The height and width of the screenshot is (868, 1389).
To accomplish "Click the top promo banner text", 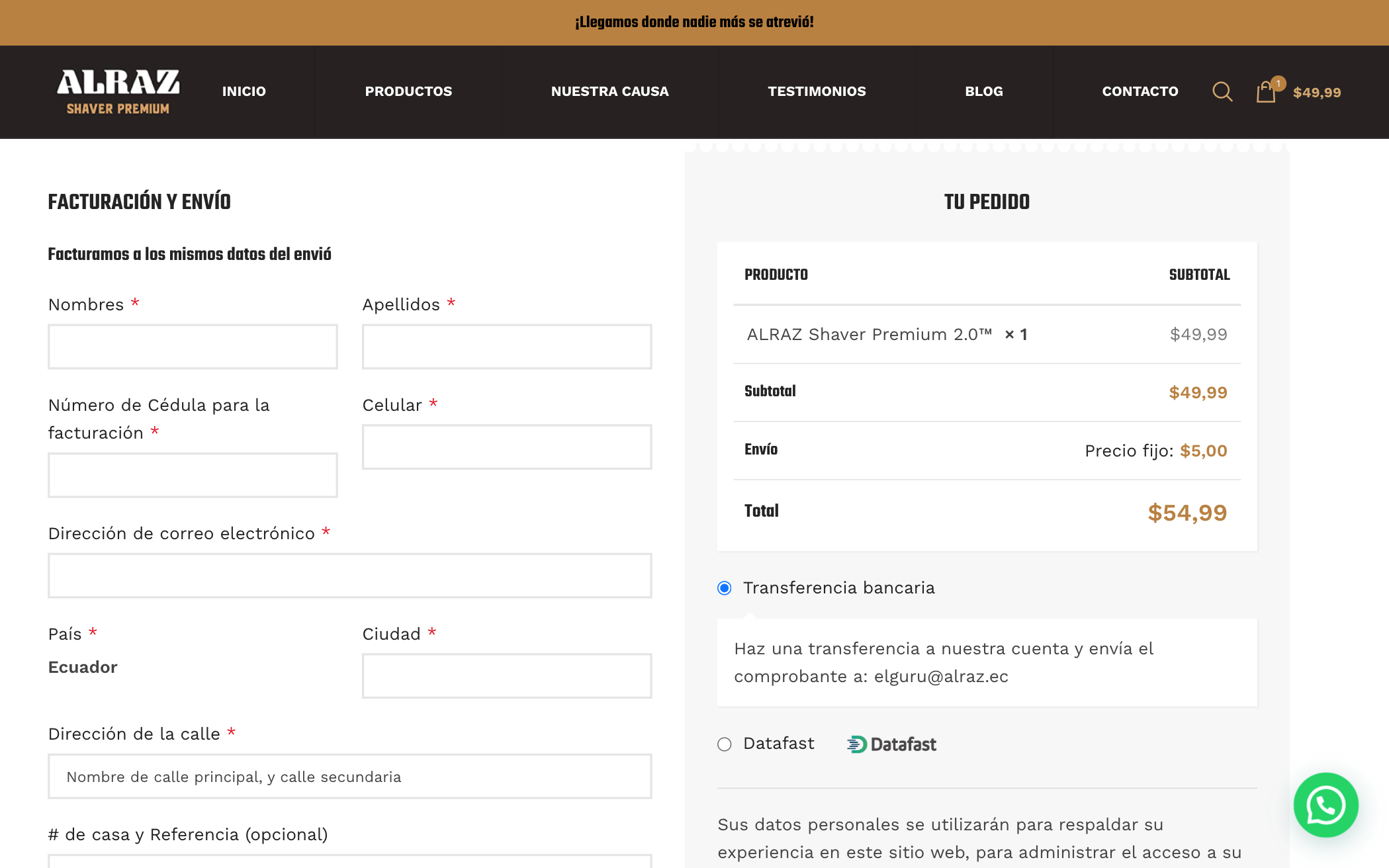I will point(694,22).
